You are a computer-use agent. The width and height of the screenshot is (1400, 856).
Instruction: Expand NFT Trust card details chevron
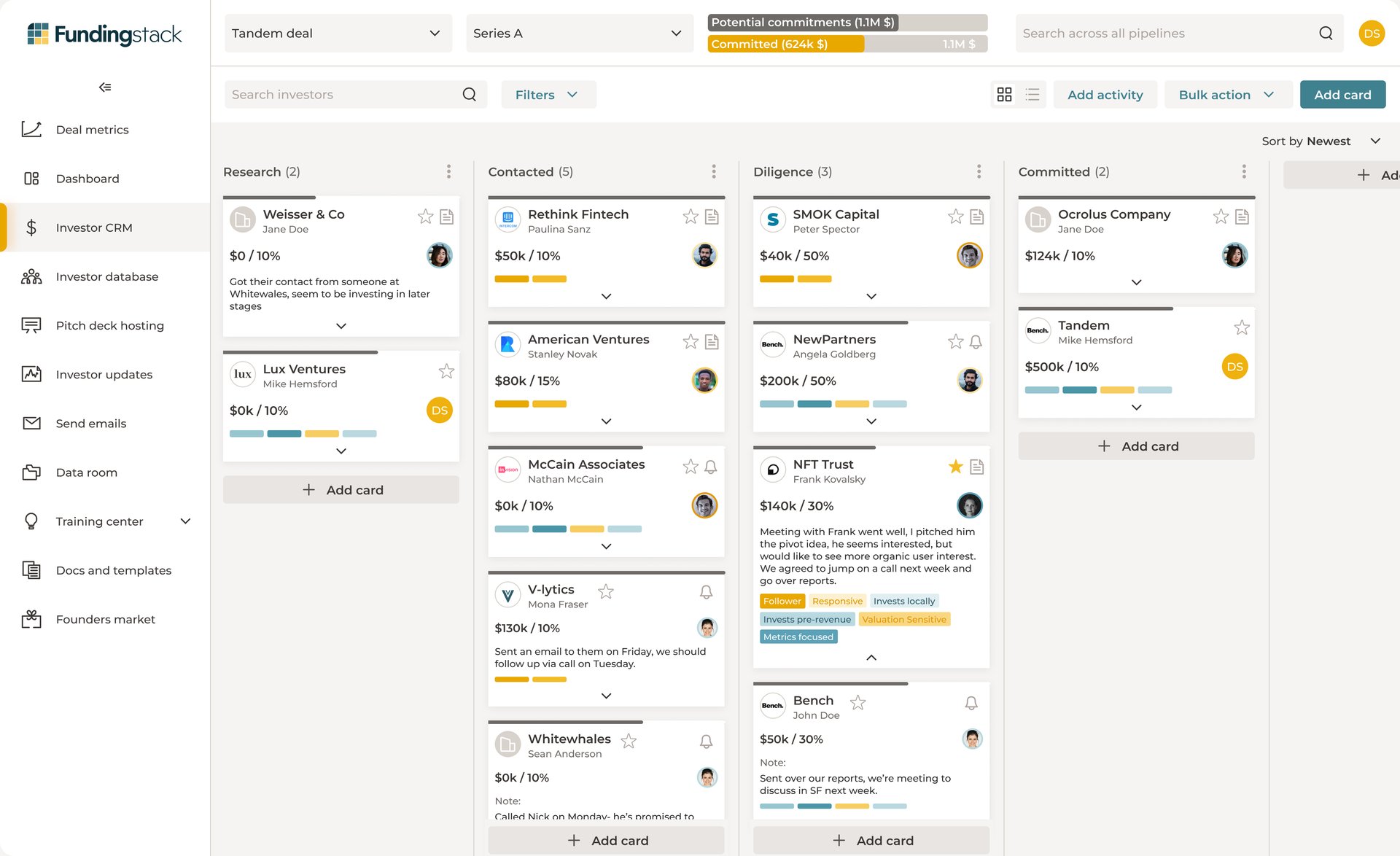click(x=871, y=658)
